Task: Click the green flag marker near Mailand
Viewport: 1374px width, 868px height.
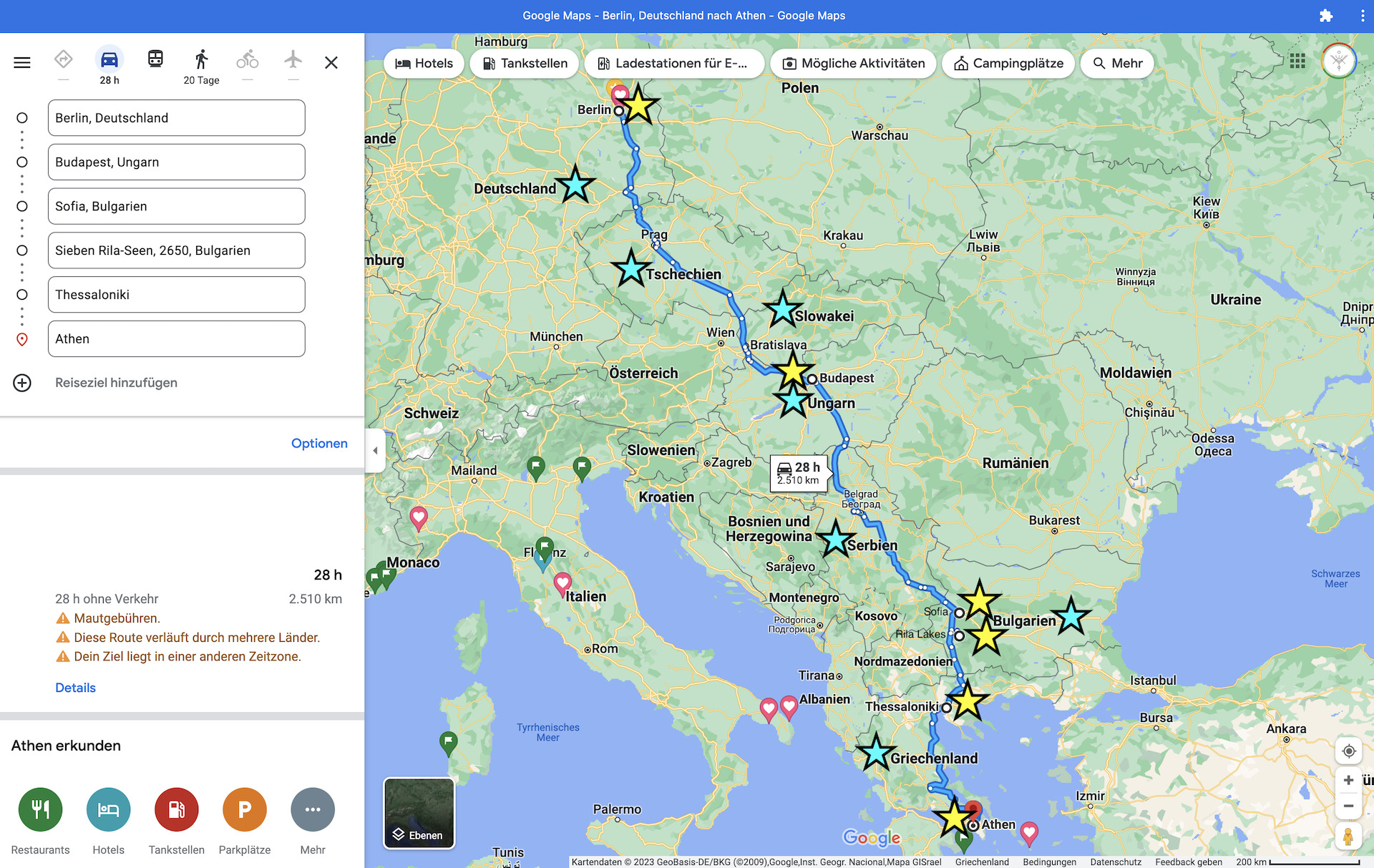Action: tap(536, 469)
